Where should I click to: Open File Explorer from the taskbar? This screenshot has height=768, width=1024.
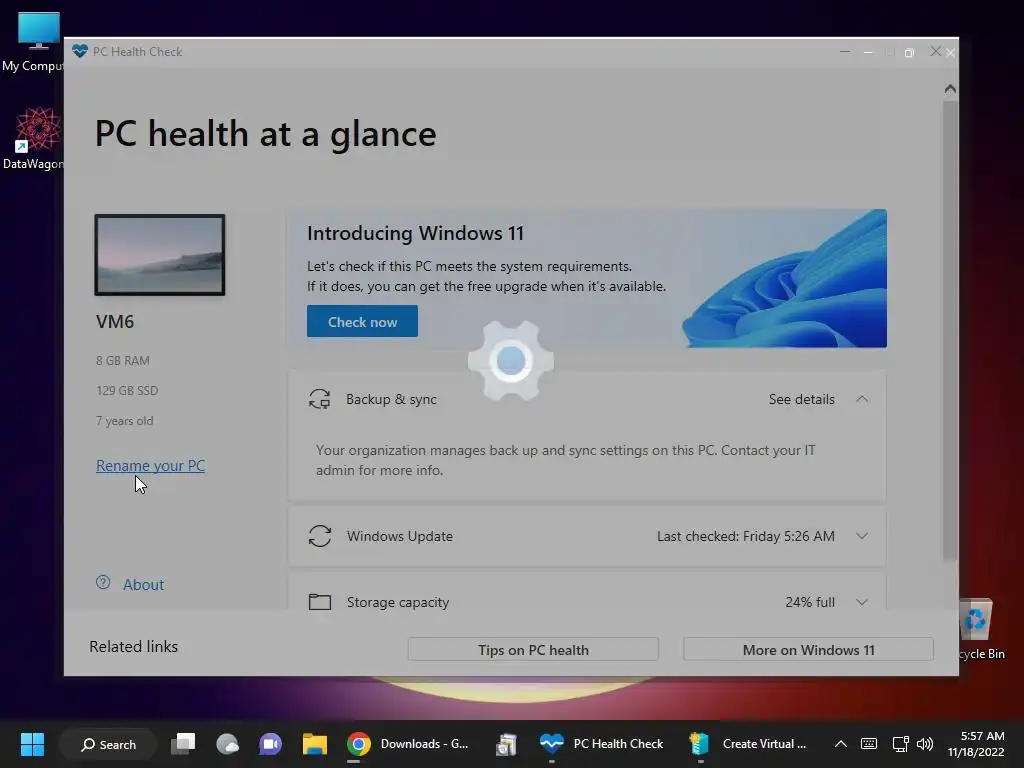(x=314, y=744)
